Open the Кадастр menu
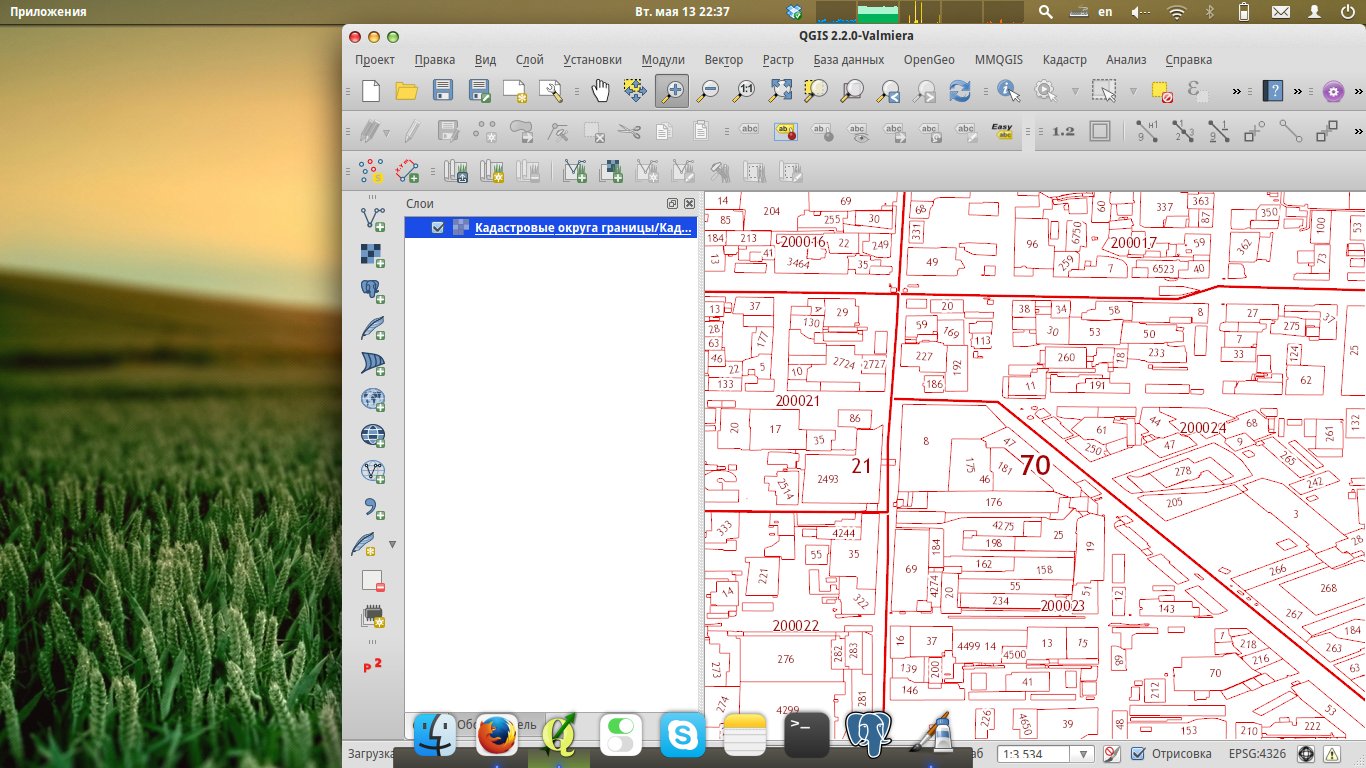 tap(1064, 60)
